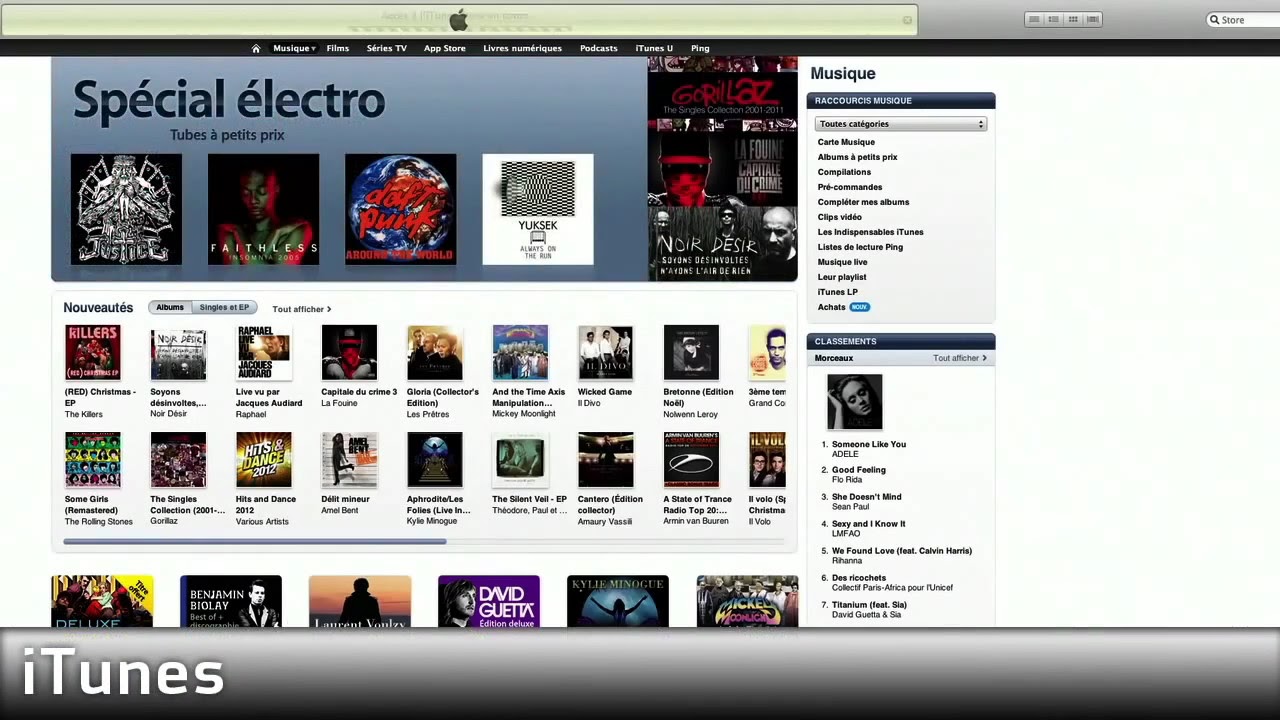Image resolution: width=1280 pixels, height=720 pixels.
Task: Open Hits and Dance 2012 cover
Action: pyautogui.click(x=263, y=460)
